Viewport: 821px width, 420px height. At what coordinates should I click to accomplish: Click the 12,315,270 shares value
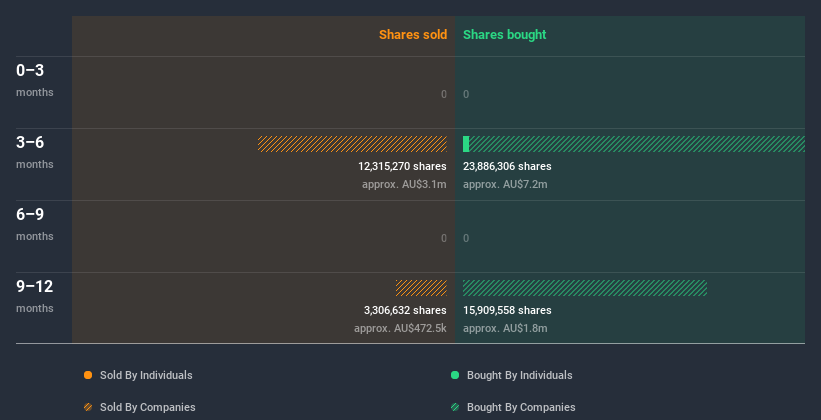[402, 166]
